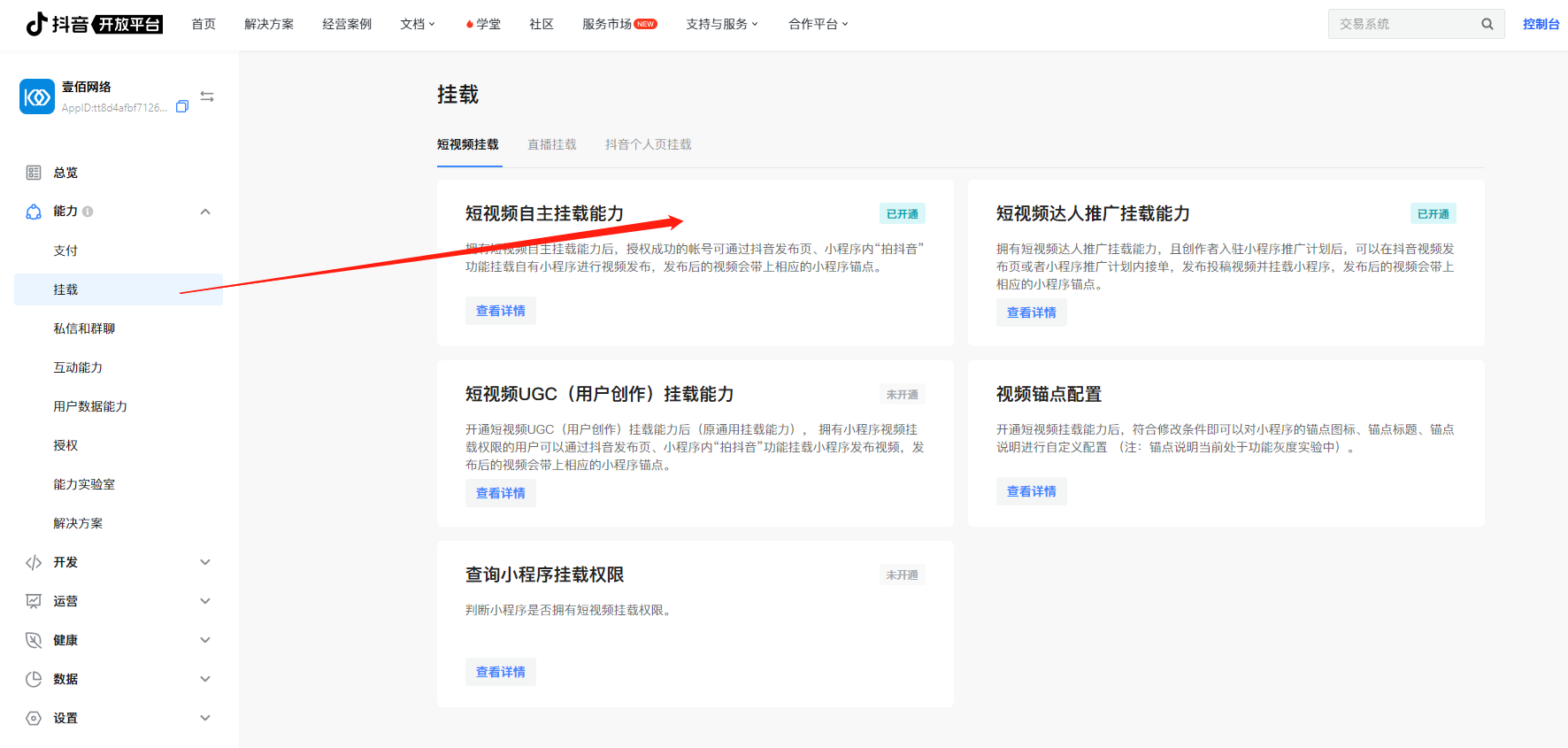Click 已开通 badge on 短视频自主挂载能力
The image size is (1568, 748).
click(x=903, y=213)
